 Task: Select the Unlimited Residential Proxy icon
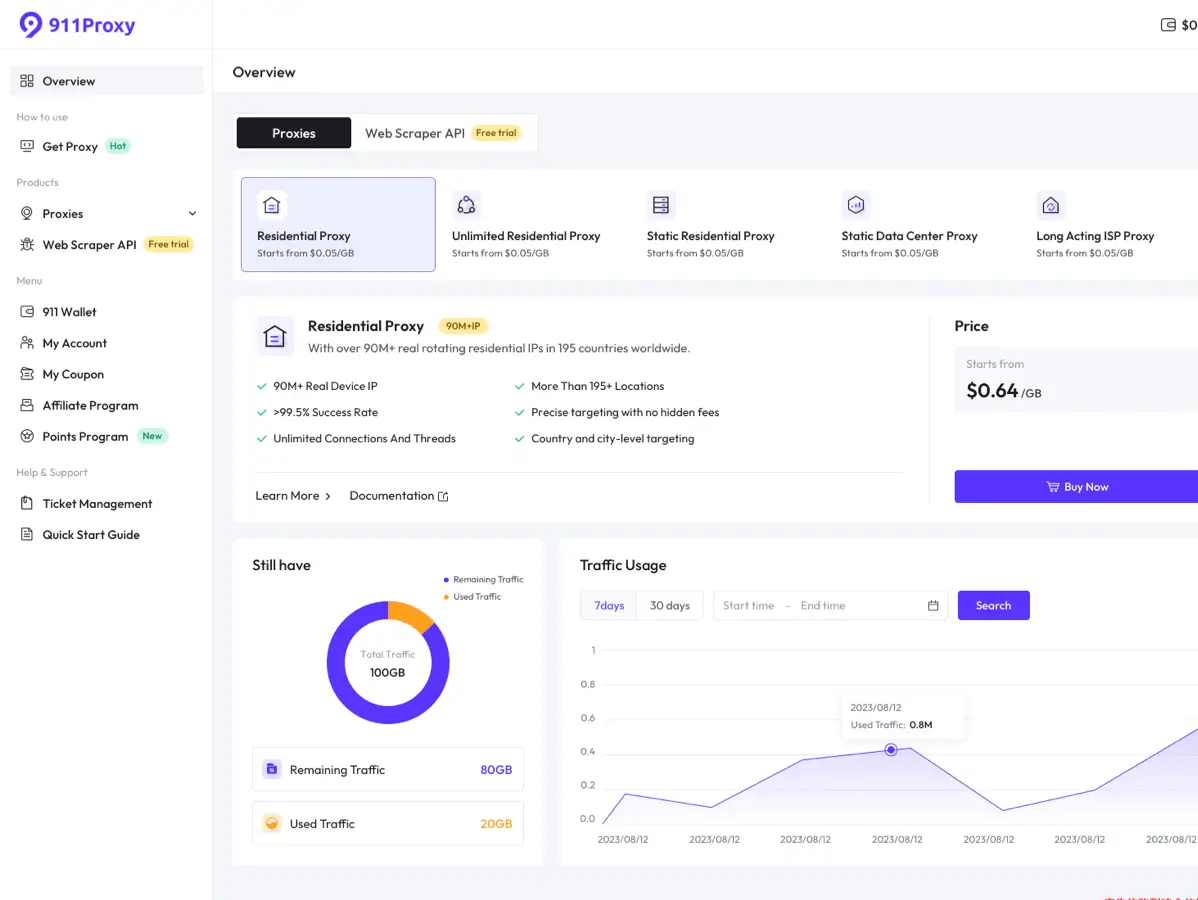point(466,205)
